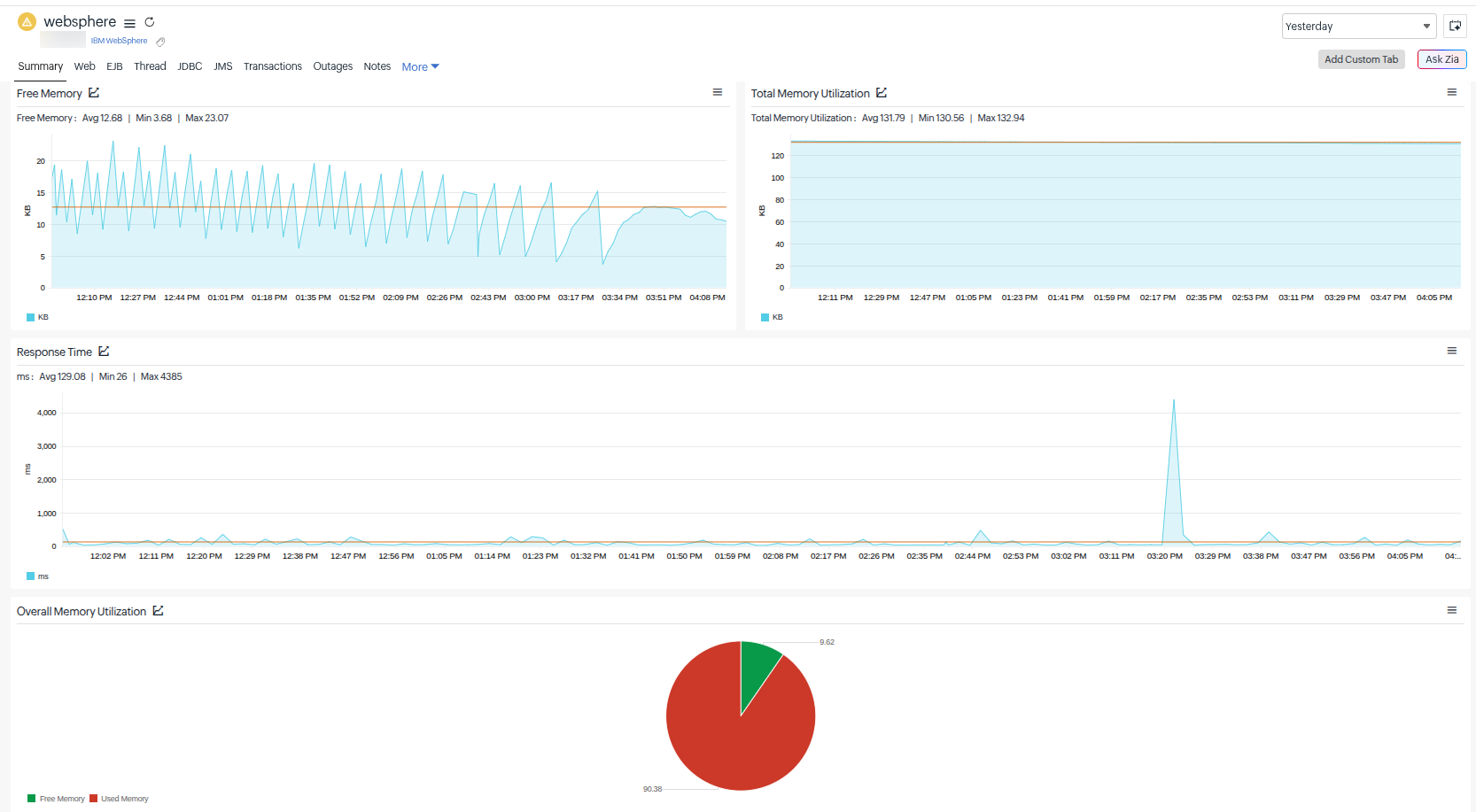Viewport: 1476px width, 812px height.
Task: Open Free Memory chart in expanded view
Action: [x=94, y=93]
